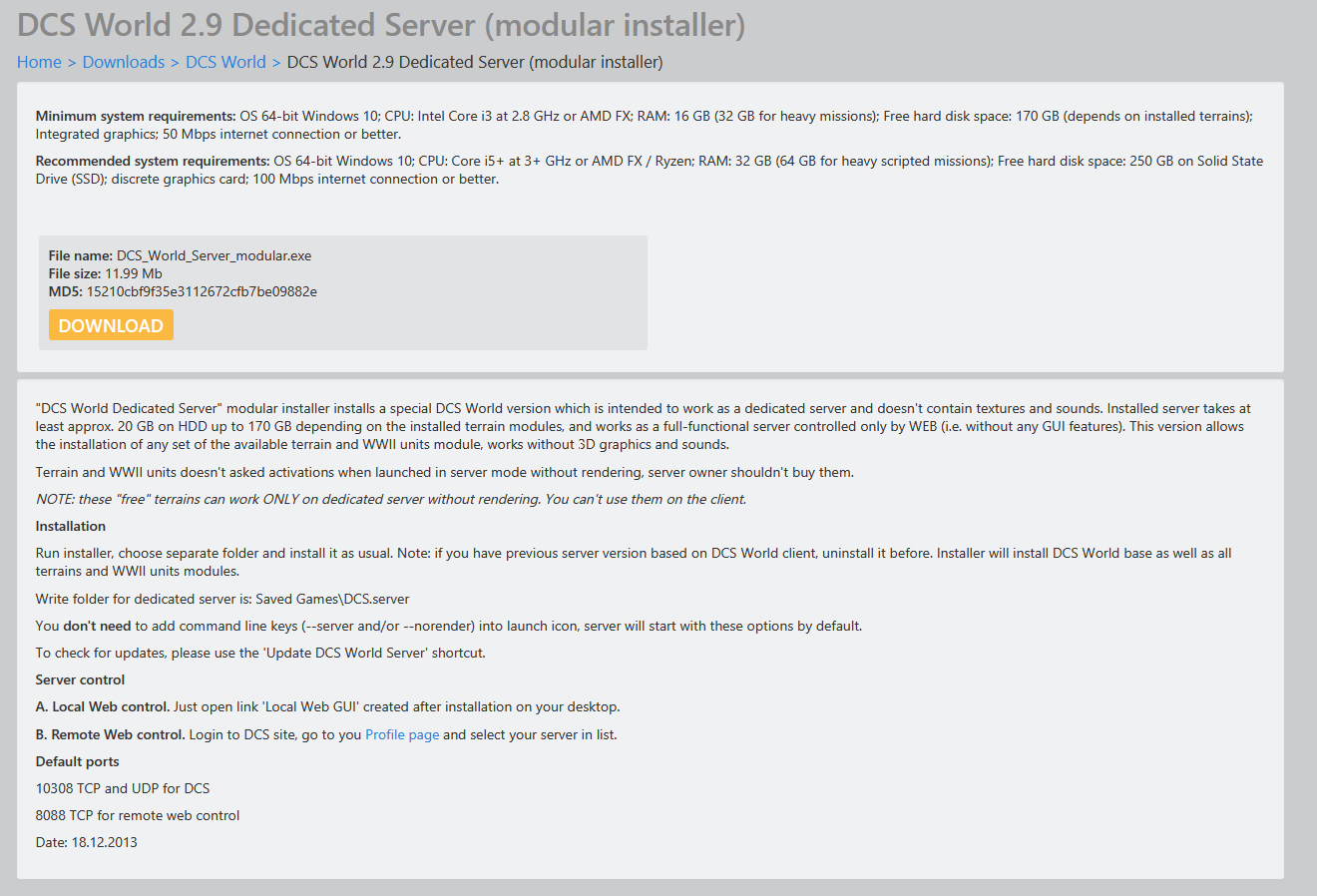The image size is (1317, 896).
Task: Click the file name DCS_World_Server_modular.exe
Action: [214, 255]
